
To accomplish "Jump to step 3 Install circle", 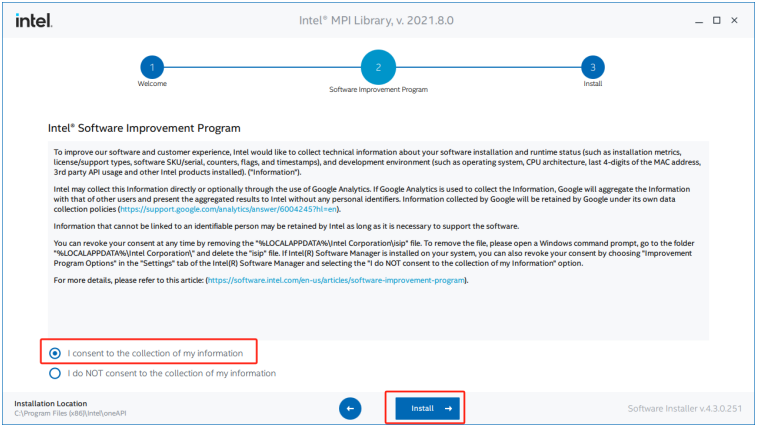I will tap(592, 67).
